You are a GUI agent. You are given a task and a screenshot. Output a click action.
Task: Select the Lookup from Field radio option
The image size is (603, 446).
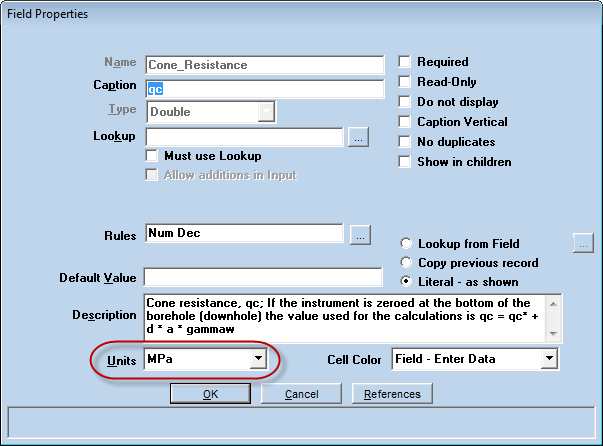click(x=406, y=243)
